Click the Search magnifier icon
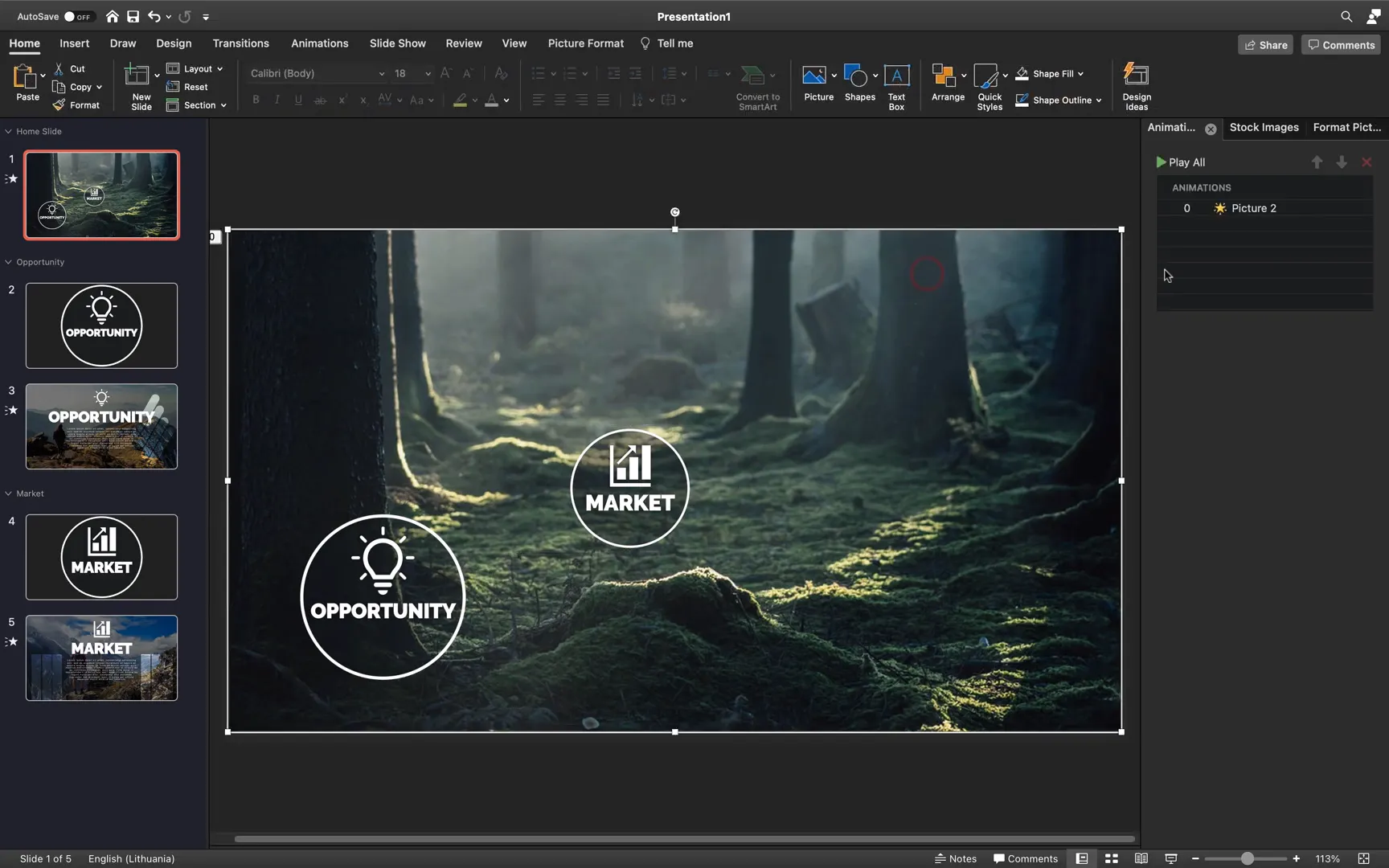1389x868 pixels. pos(1346,16)
